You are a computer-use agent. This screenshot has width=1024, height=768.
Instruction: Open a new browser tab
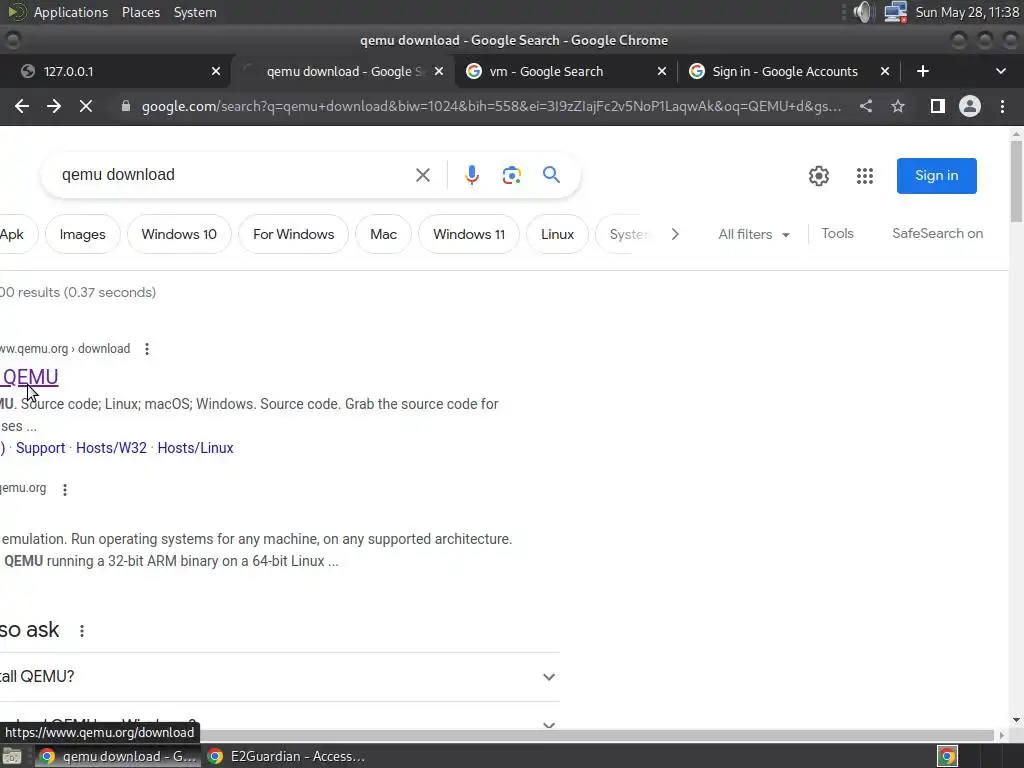click(923, 71)
